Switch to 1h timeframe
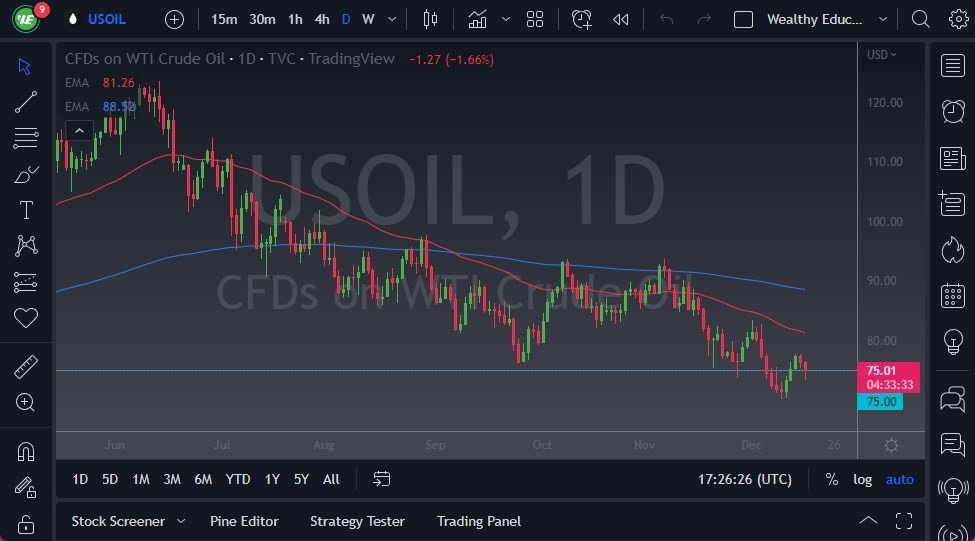This screenshot has height=541, width=975. click(295, 19)
